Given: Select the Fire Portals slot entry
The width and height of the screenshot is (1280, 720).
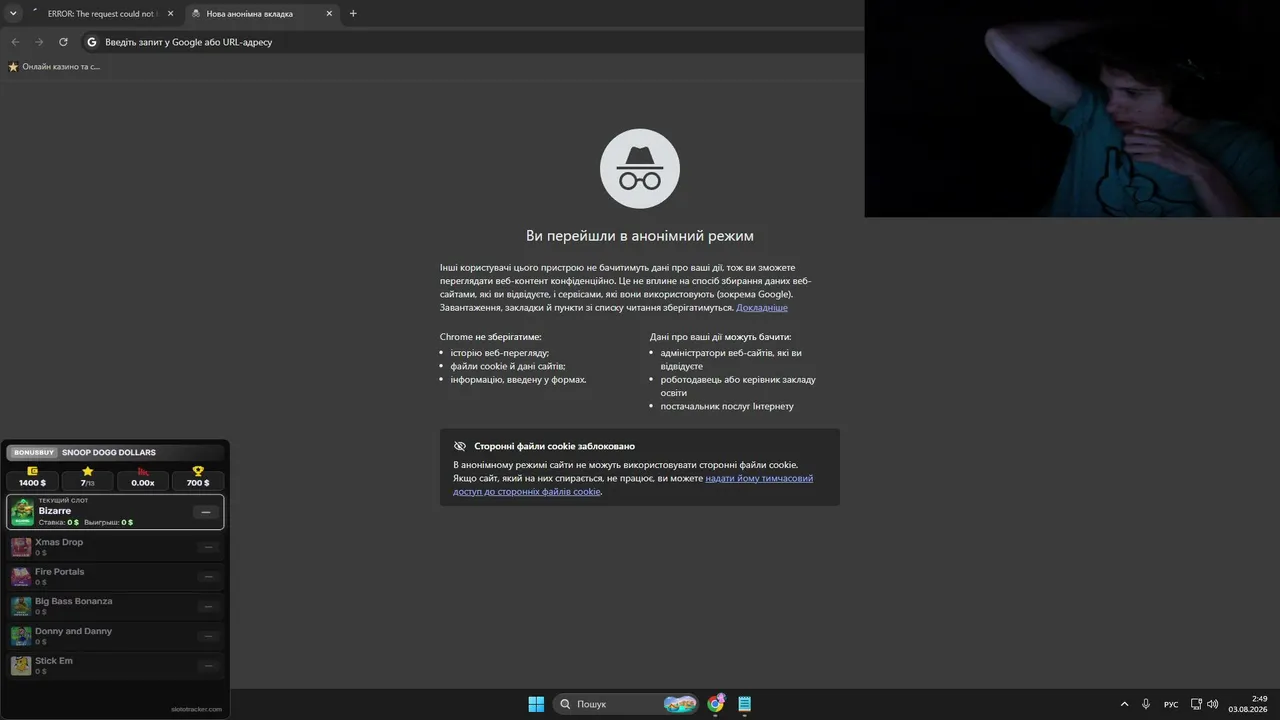Looking at the screenshot, I should pos(115,577).
